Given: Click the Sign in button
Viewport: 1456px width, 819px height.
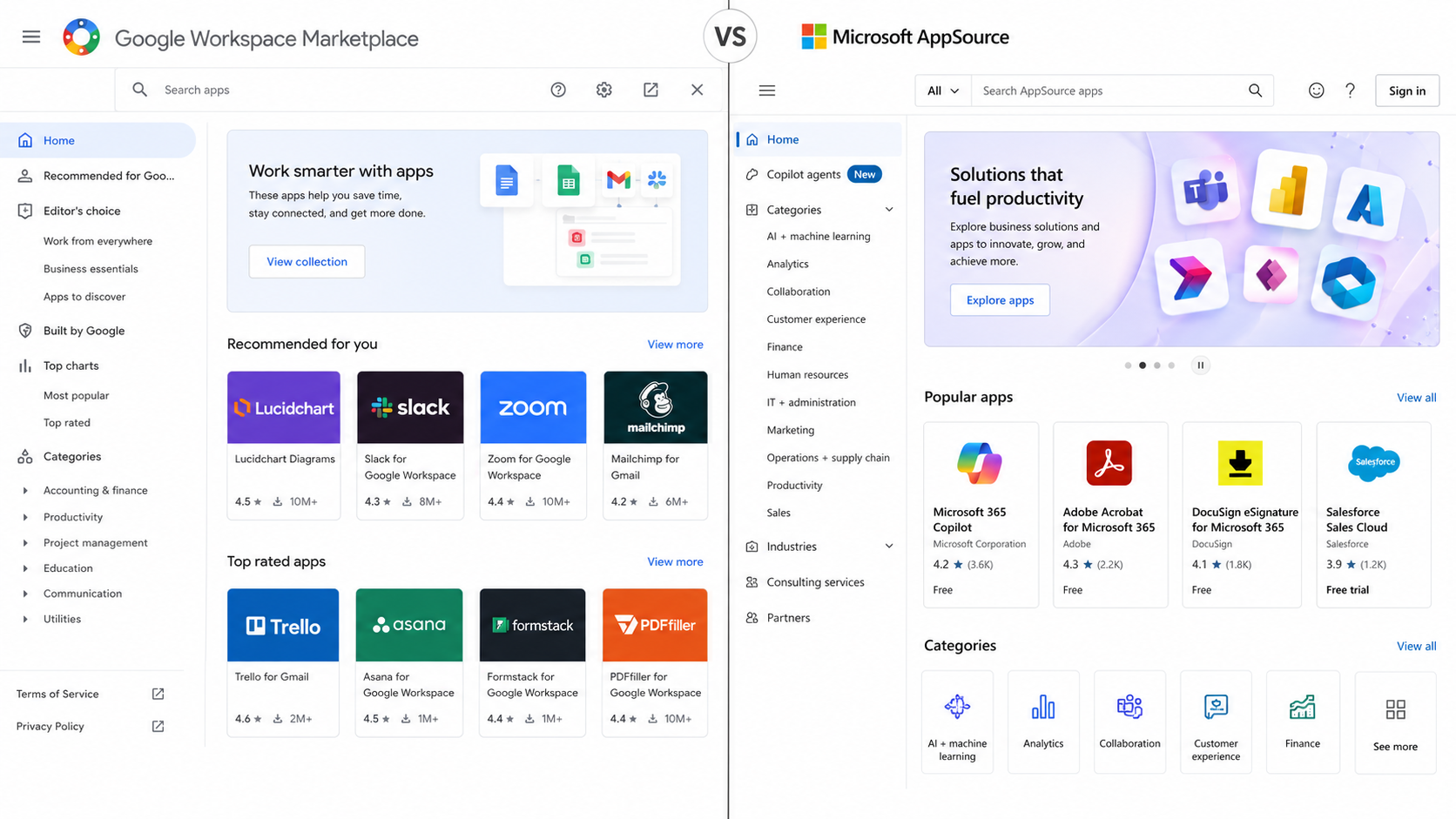Looking at the screenshot, I should (1407, 91).
